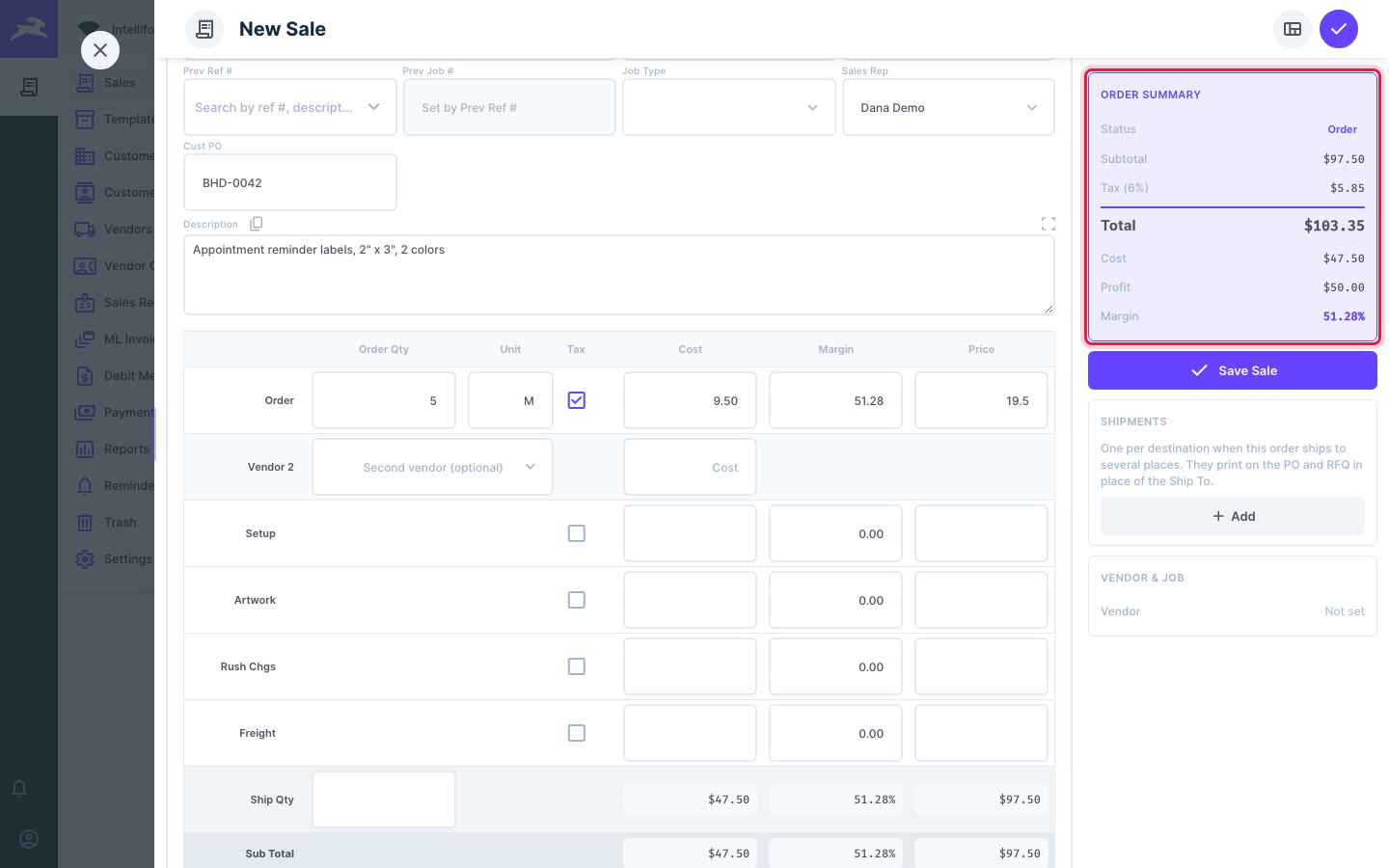The image size is (1389, 868).
Task: Open notifications bell at bottom left
Action: click(19, 788)
